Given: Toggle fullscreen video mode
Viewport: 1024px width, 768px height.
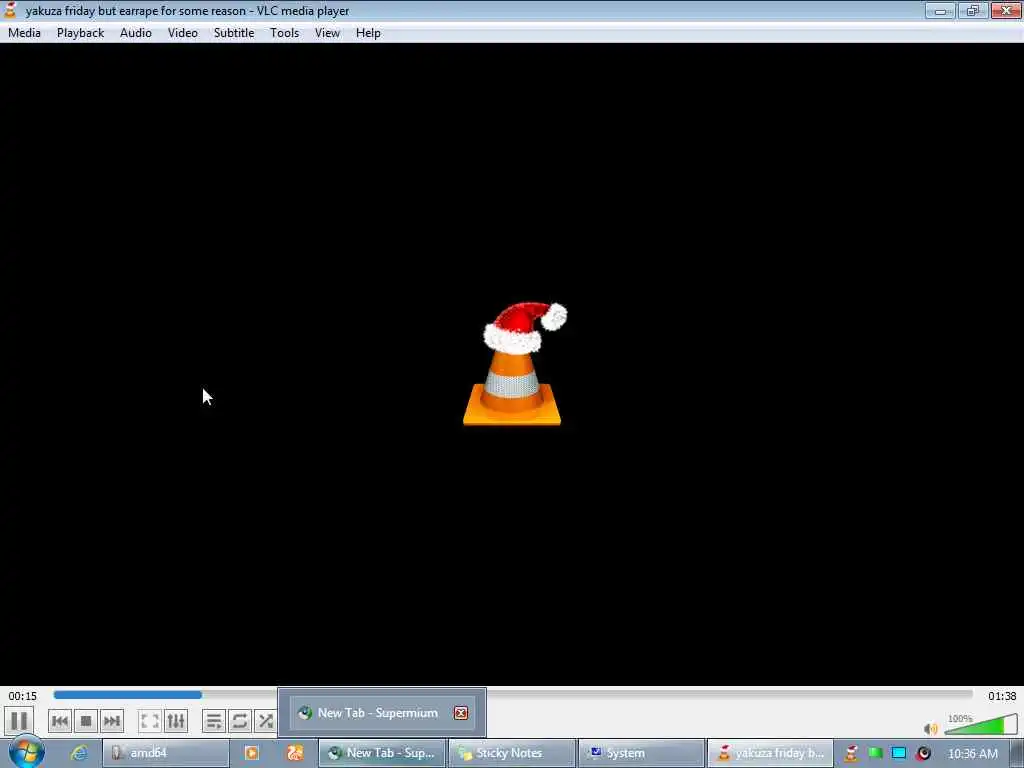Looking at the screenshot, I should 150,721.
